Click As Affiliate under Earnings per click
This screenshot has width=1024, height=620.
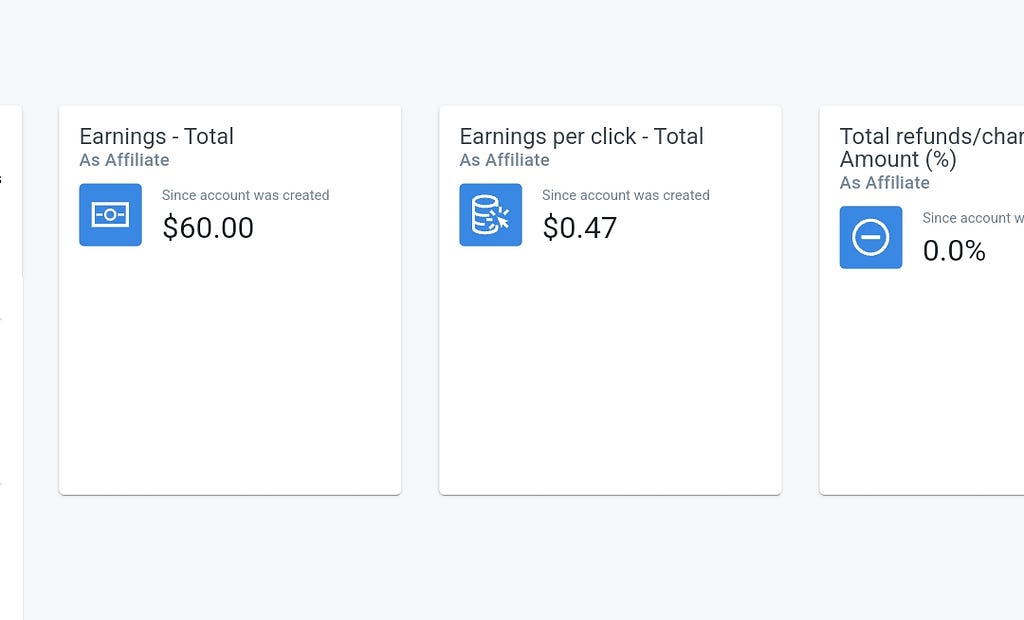504,160
